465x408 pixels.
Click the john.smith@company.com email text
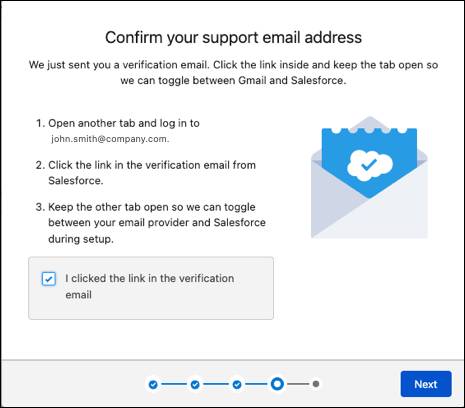tap(110, 139)
